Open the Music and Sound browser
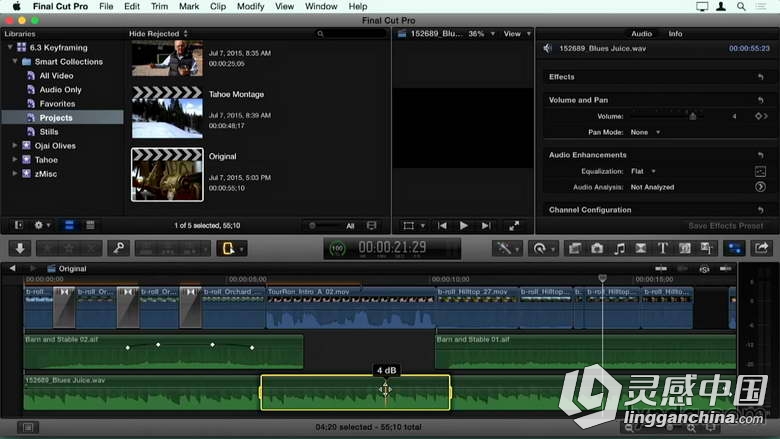Viewport: 780px width, 439px height. (x=619, y=248)
